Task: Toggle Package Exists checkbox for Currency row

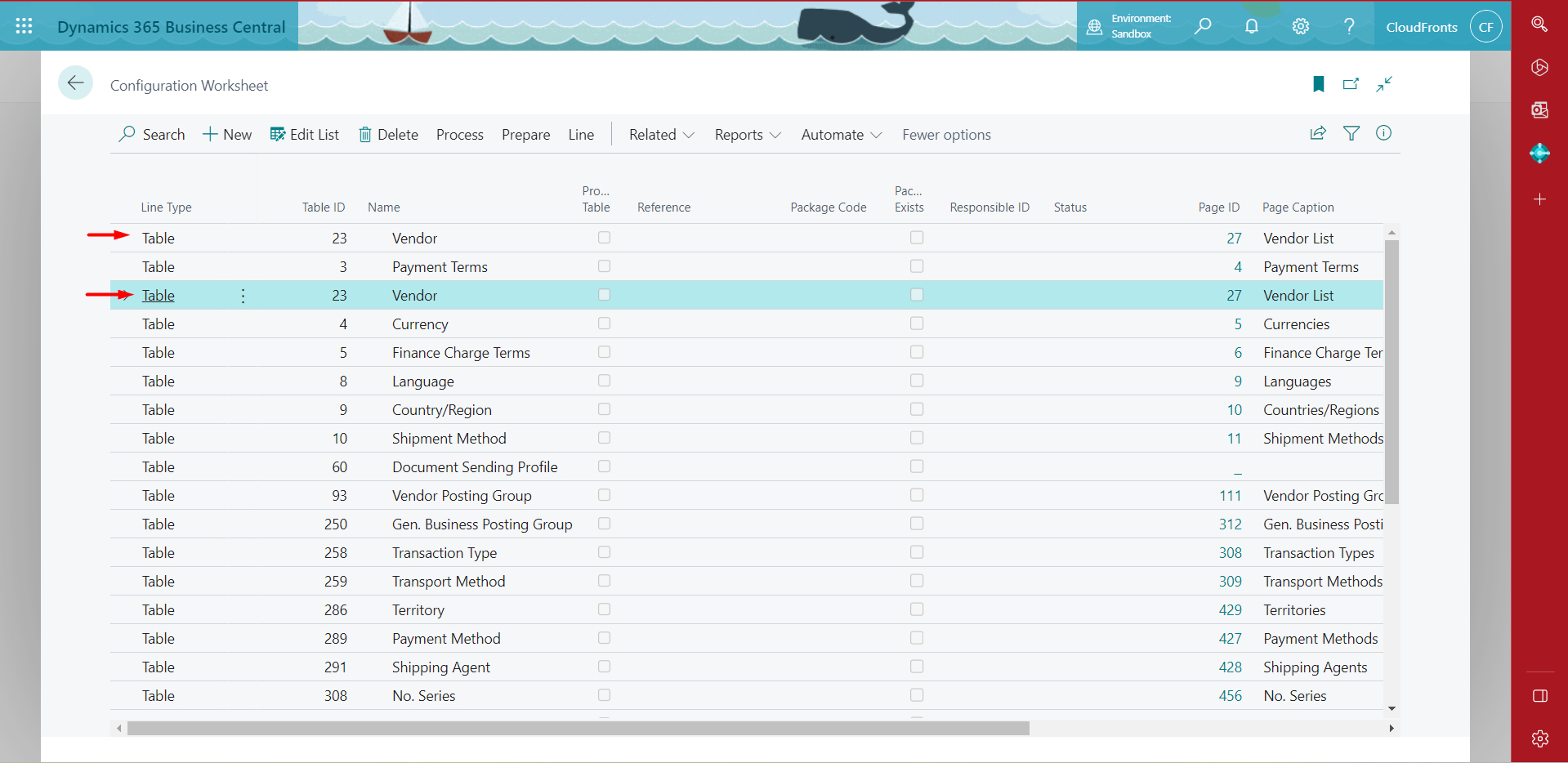Action: (x=917, y=323)
